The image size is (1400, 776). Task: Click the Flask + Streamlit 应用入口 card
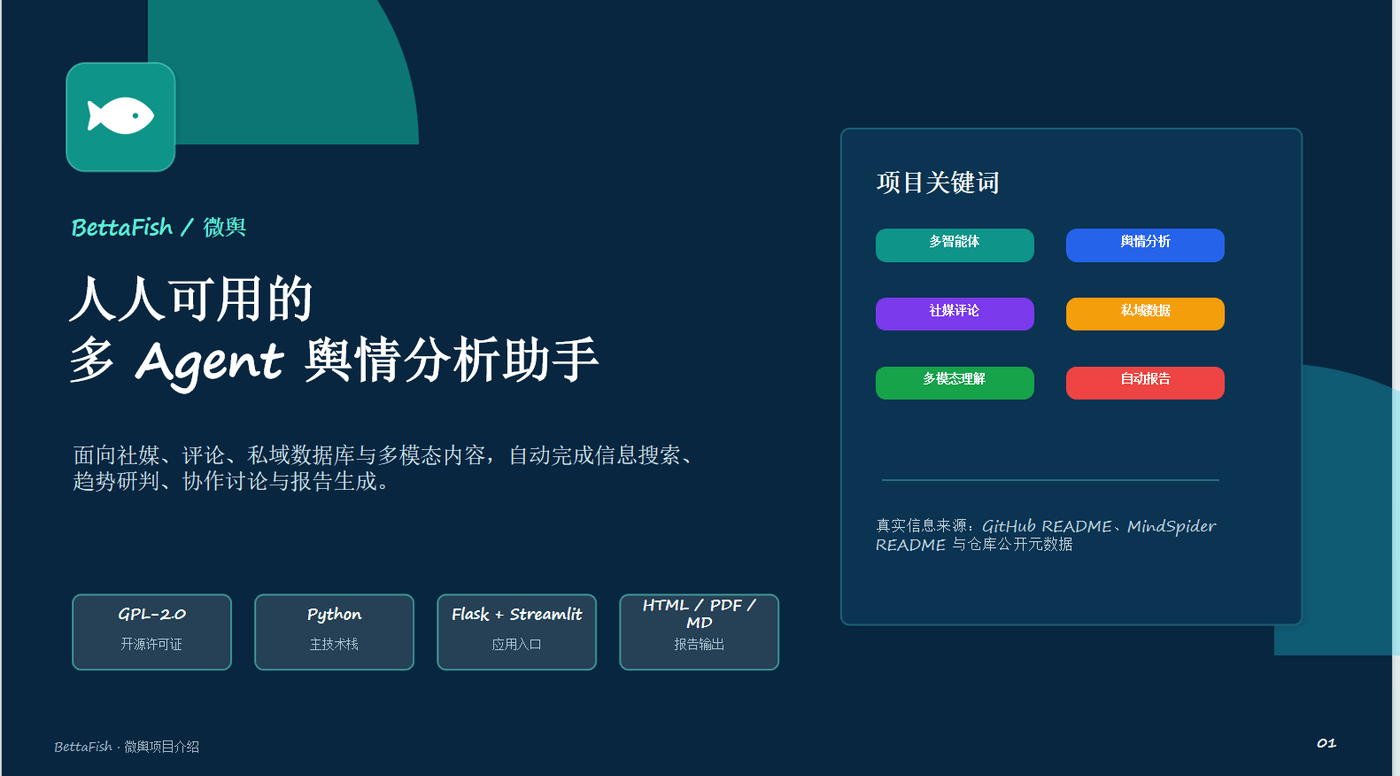[517, 632]
